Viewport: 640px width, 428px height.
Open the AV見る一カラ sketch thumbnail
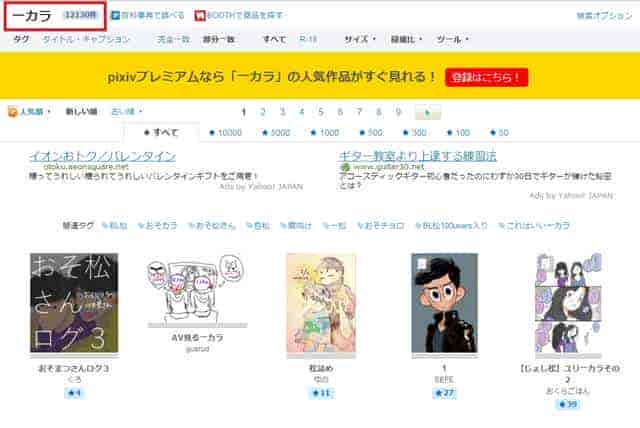tap(197, 291)
